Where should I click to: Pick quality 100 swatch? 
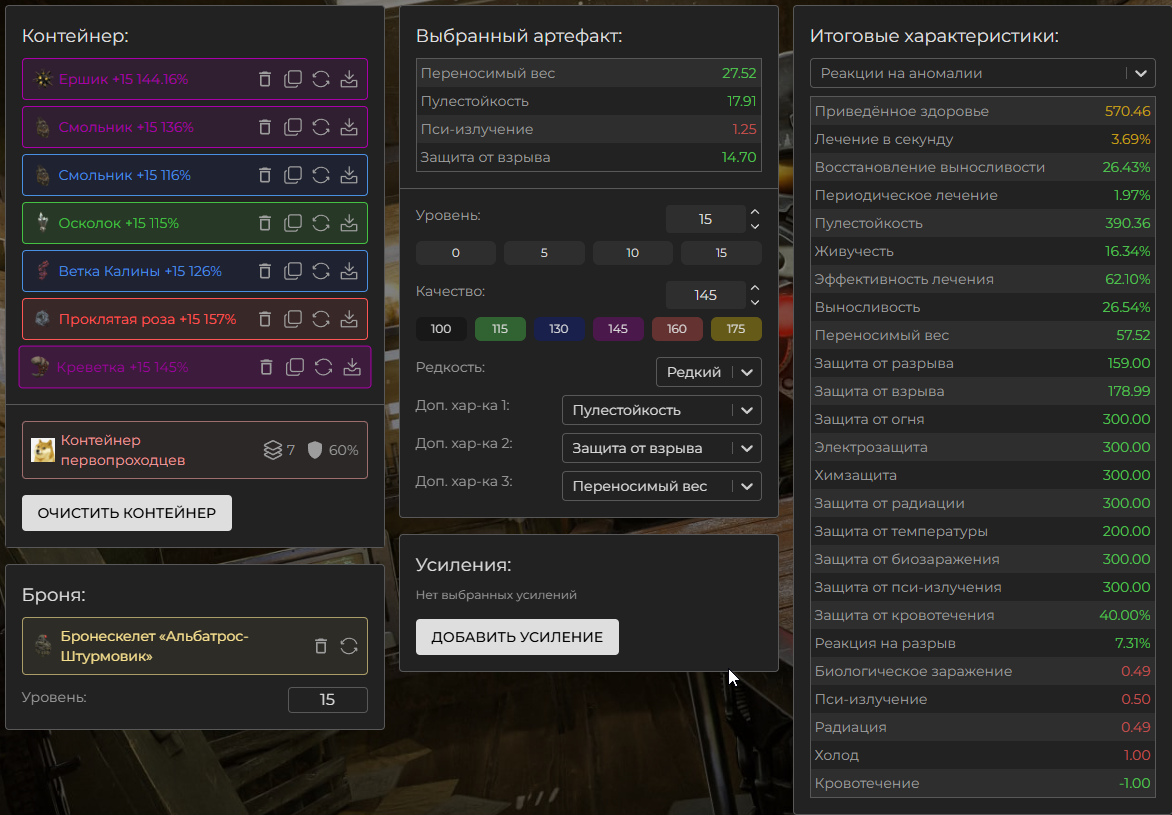point(441,329)
